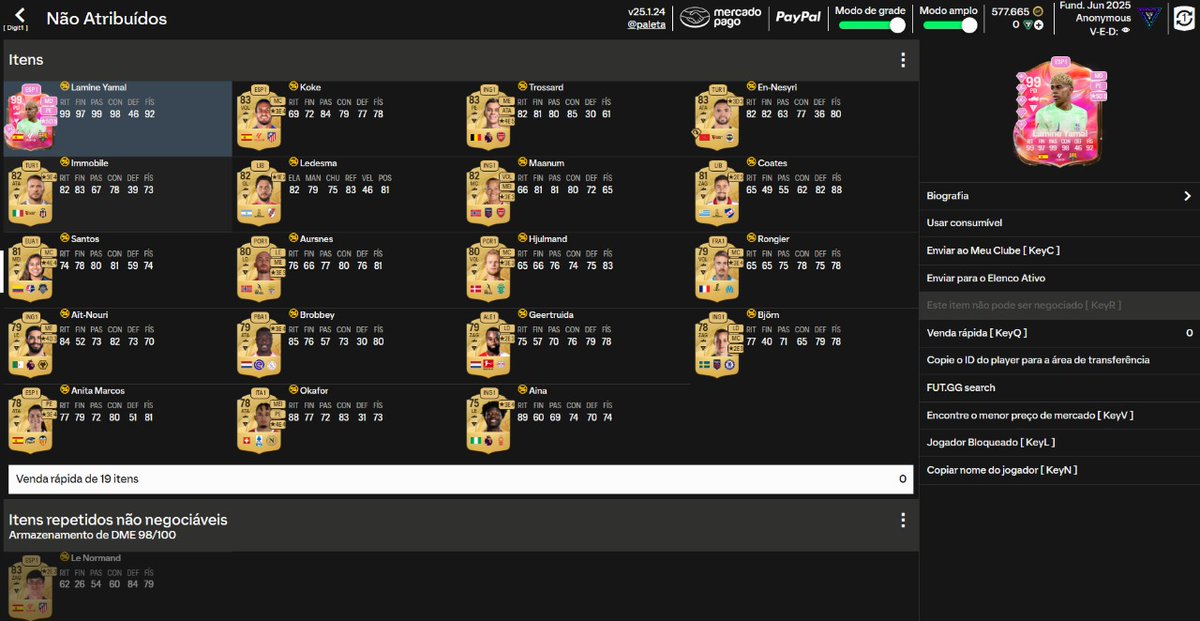The image size is (1200, 621).
Task: Click the Fund. Jun 2025 text
Action: (1095, 6)
